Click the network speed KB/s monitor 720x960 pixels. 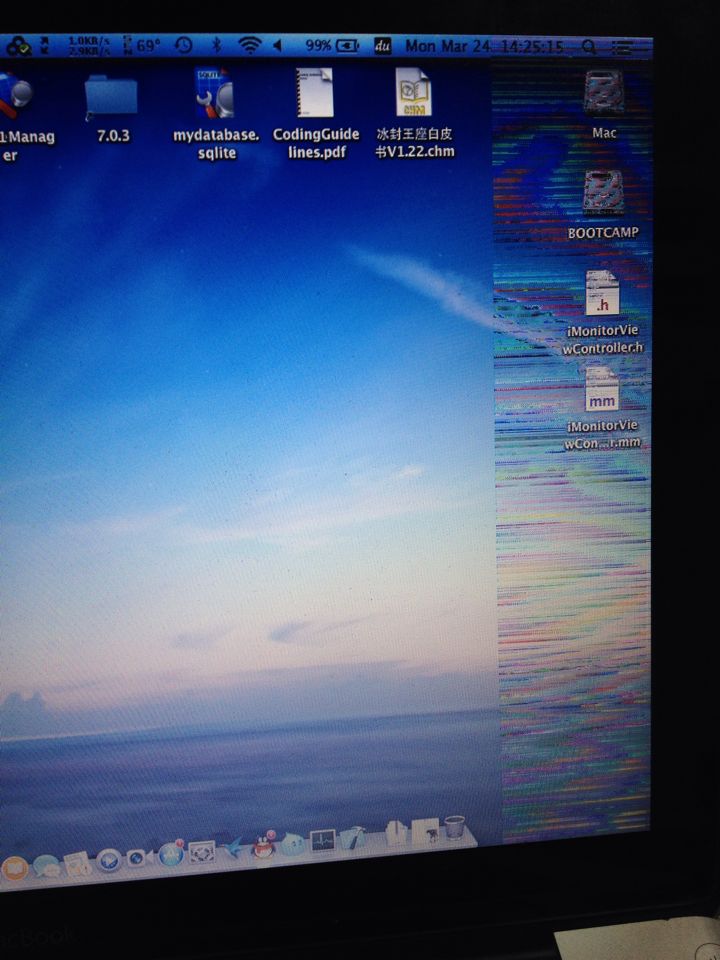tap(89, 45)
